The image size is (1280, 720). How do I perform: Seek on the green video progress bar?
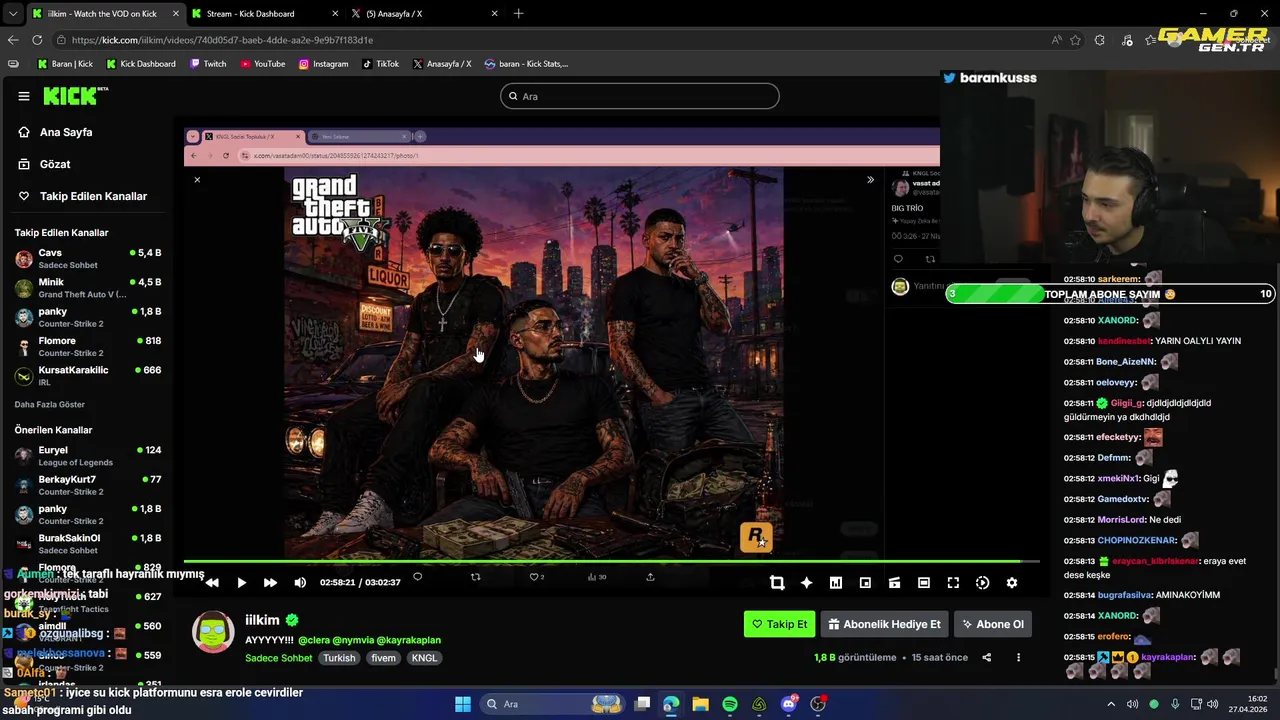pos(611,561)
